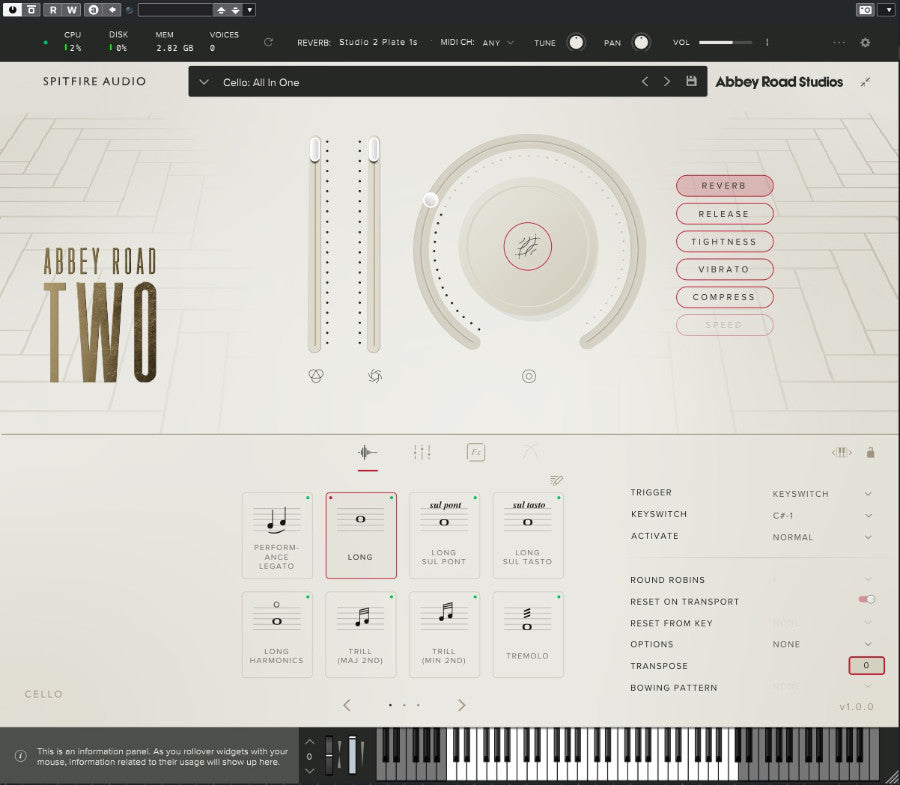Select the Compress control button

(724, 297)
